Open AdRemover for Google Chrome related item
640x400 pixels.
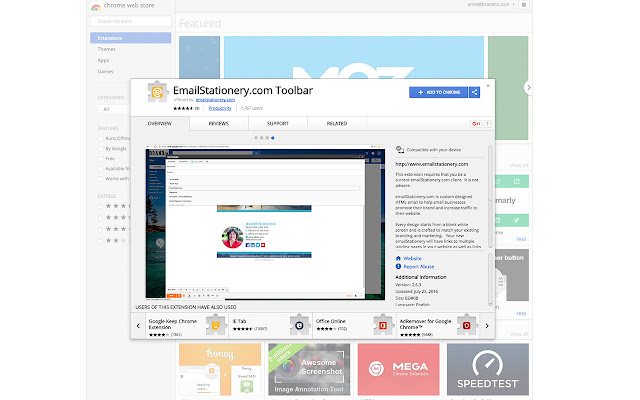[x=438, y=326]
